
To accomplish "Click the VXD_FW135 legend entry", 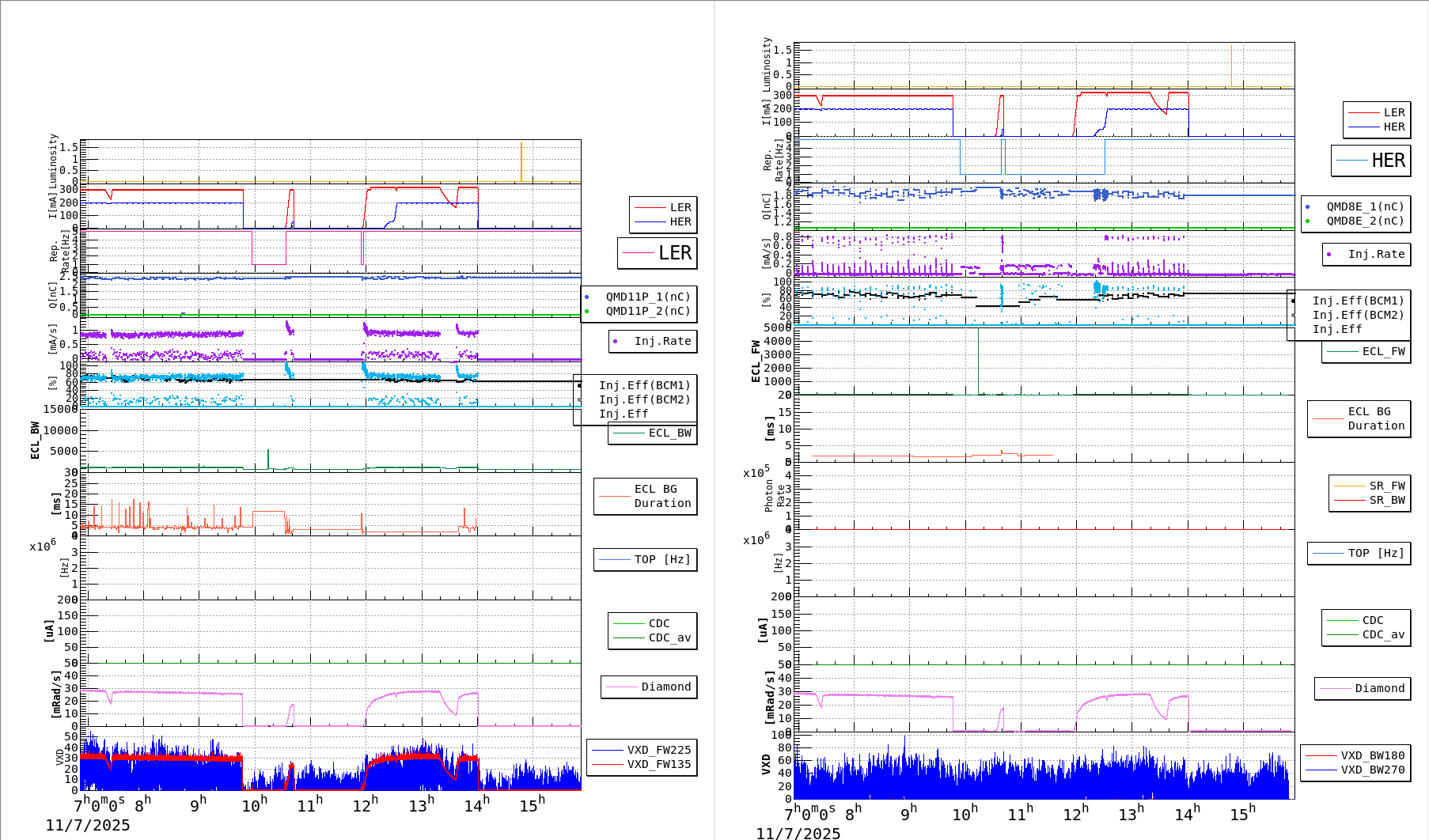I will coord(658,764).
